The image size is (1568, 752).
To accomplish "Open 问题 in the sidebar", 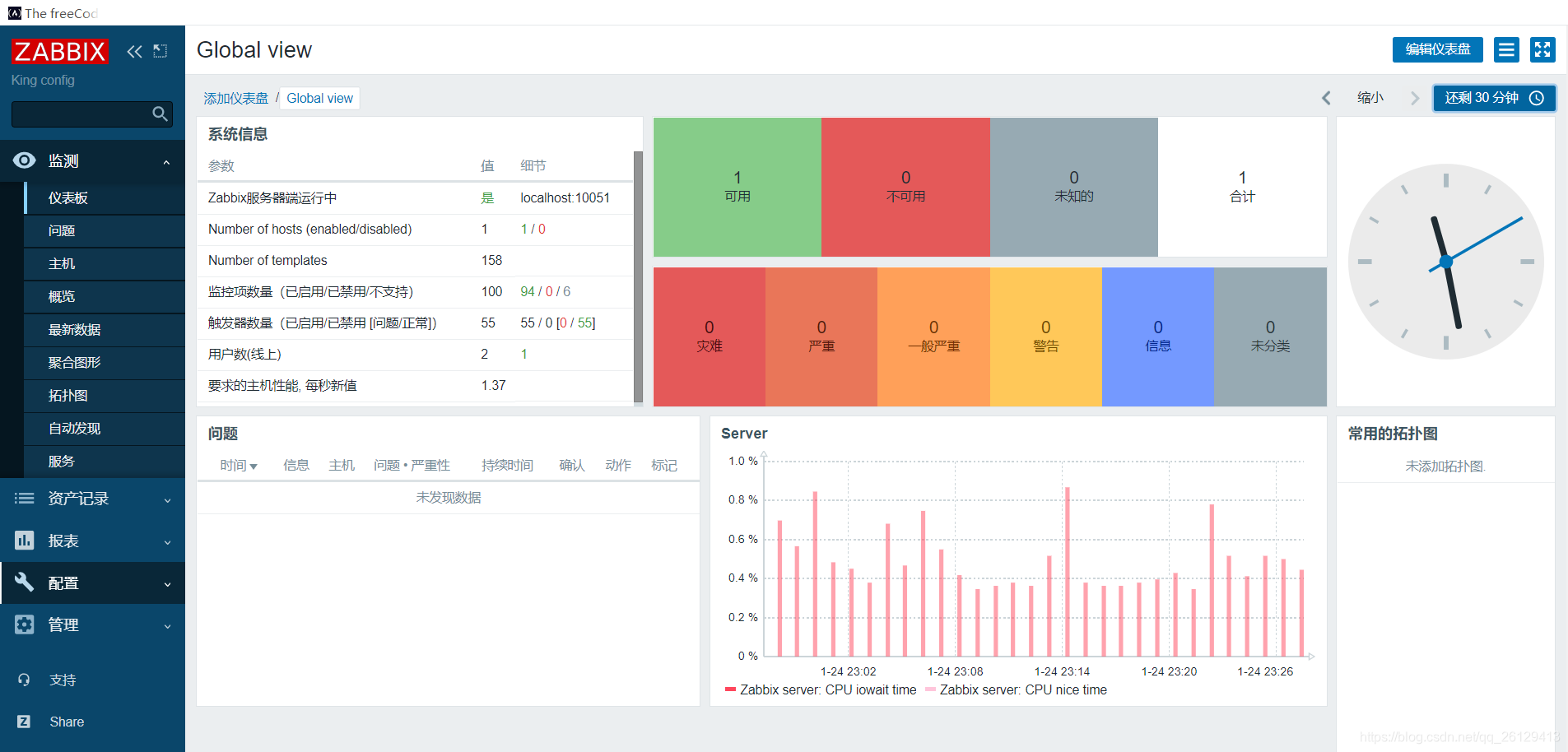I will 105,231.
